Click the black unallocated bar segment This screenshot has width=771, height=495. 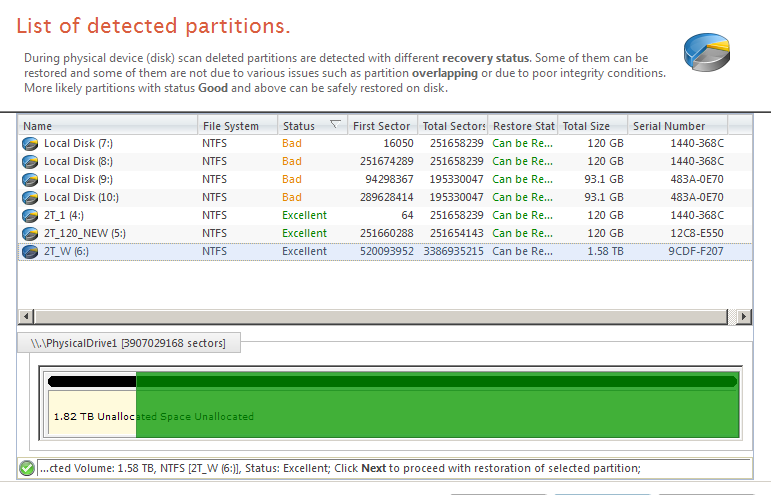tap(92, 381)
